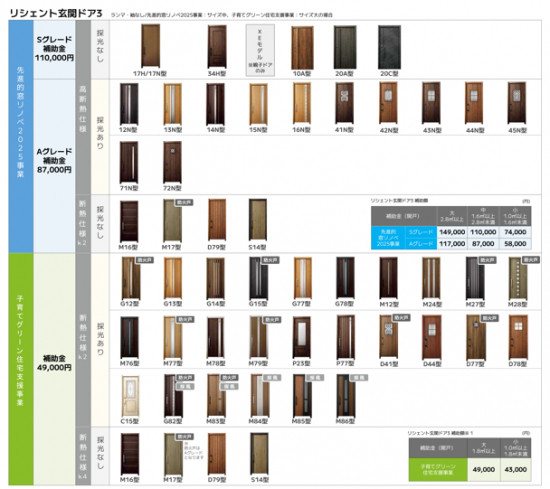550x489 pixels.
Task: Pick the 20C型 dark door image
Action: [x=389, y=47]
